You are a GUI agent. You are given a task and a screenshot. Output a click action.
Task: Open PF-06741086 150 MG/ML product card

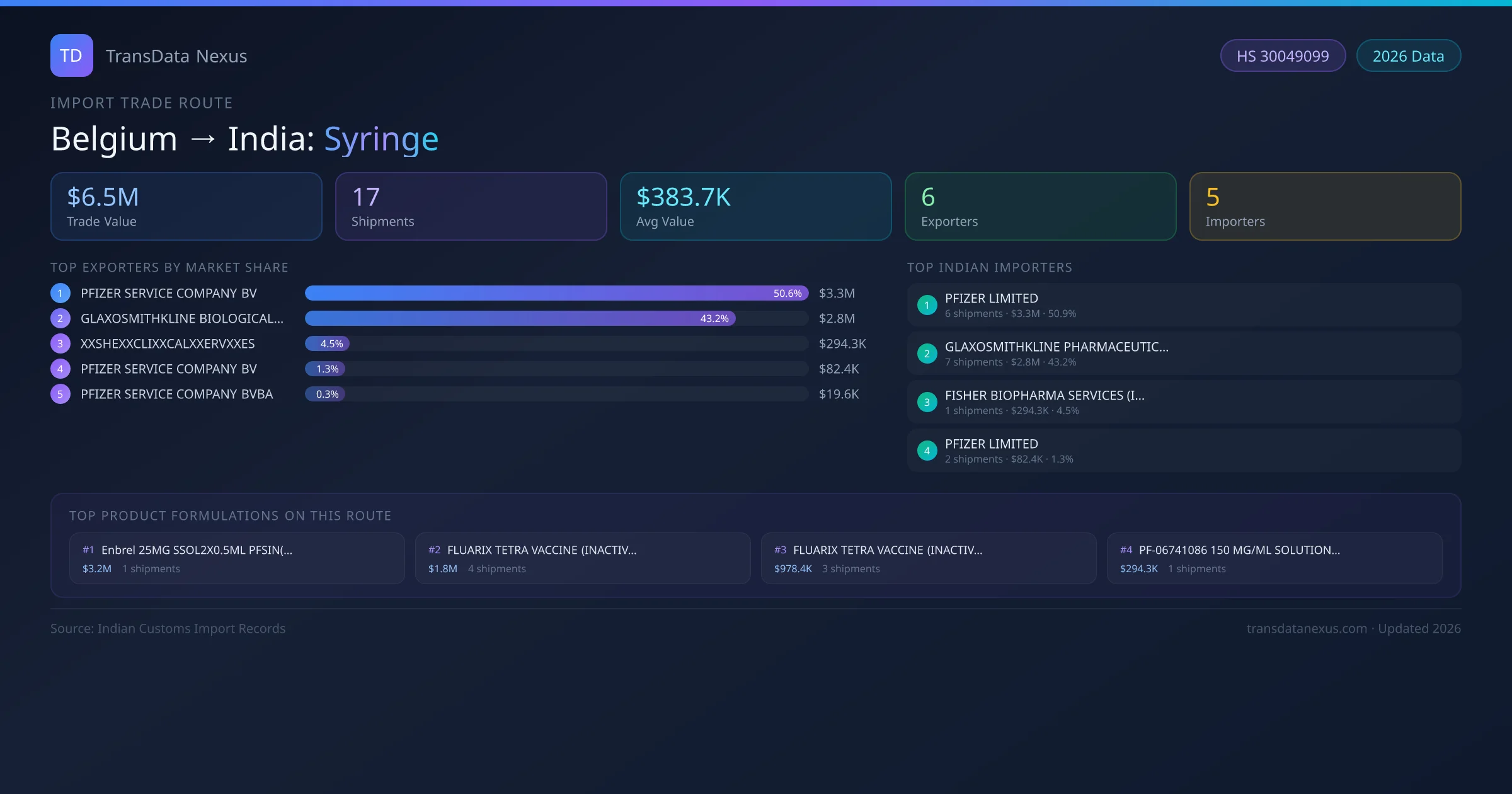[1274, 558]
